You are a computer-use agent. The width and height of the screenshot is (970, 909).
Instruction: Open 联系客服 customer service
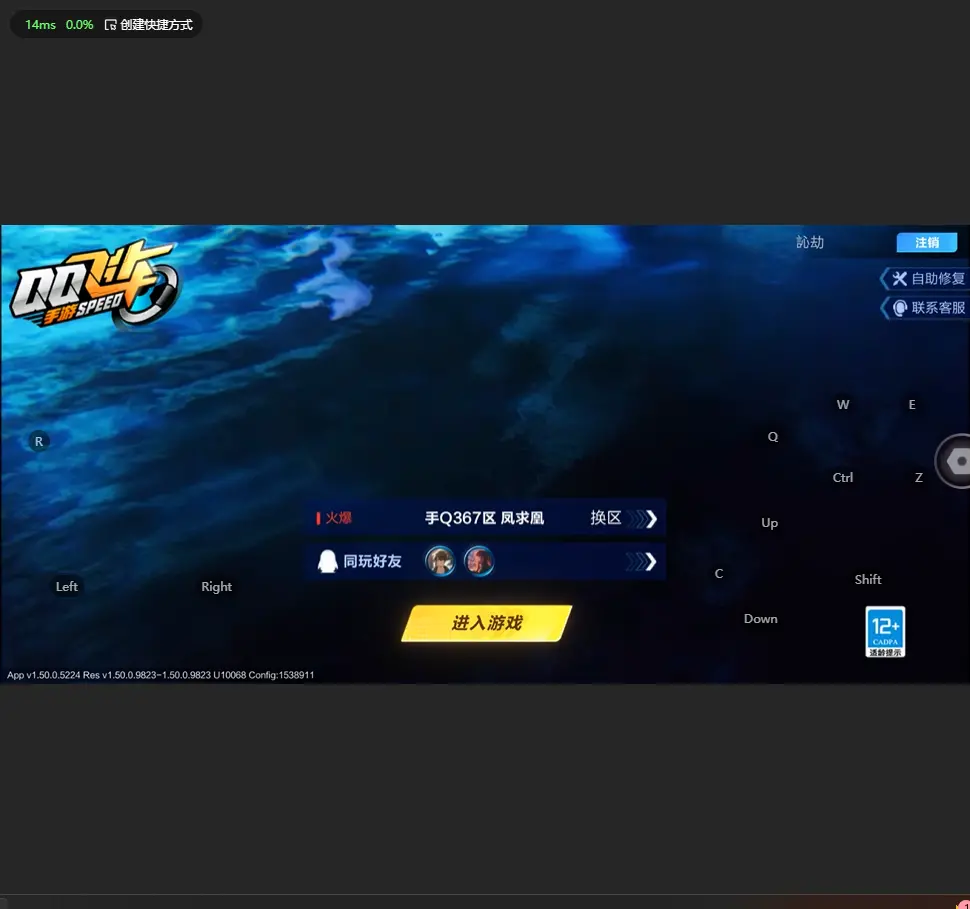(x=925, y=308)
